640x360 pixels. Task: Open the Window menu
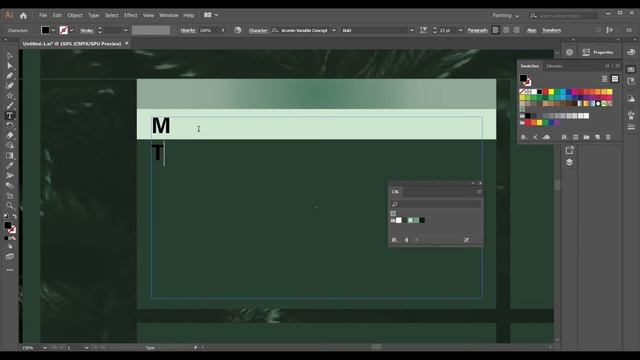click(169, 16)
